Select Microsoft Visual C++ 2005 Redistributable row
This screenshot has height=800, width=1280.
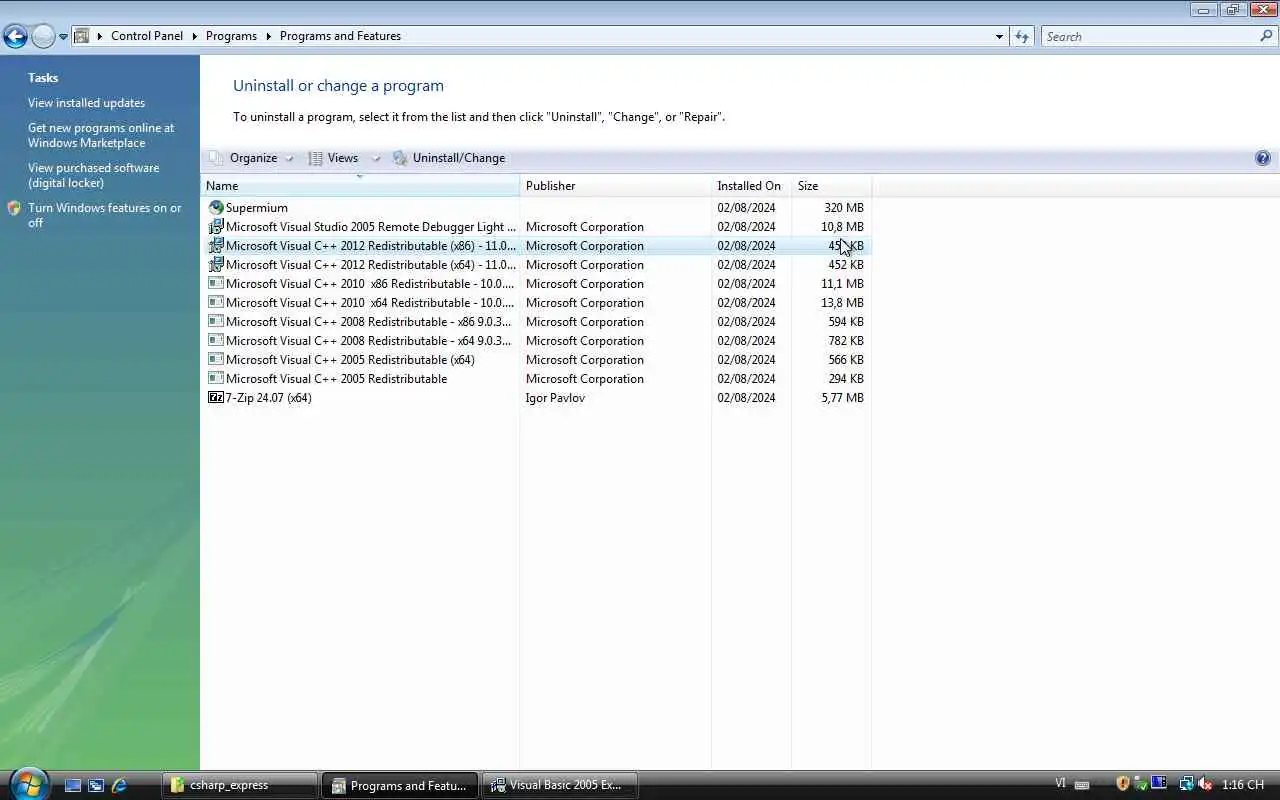(x=536, y=379)
